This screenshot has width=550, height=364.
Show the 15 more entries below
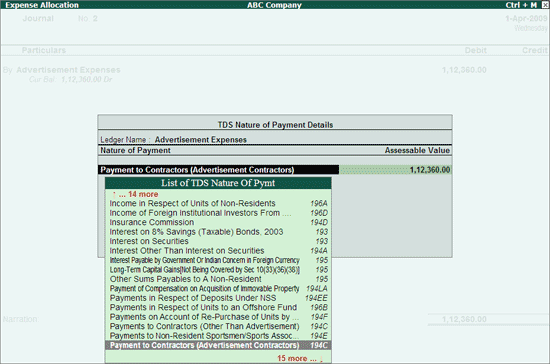(300, 358)
